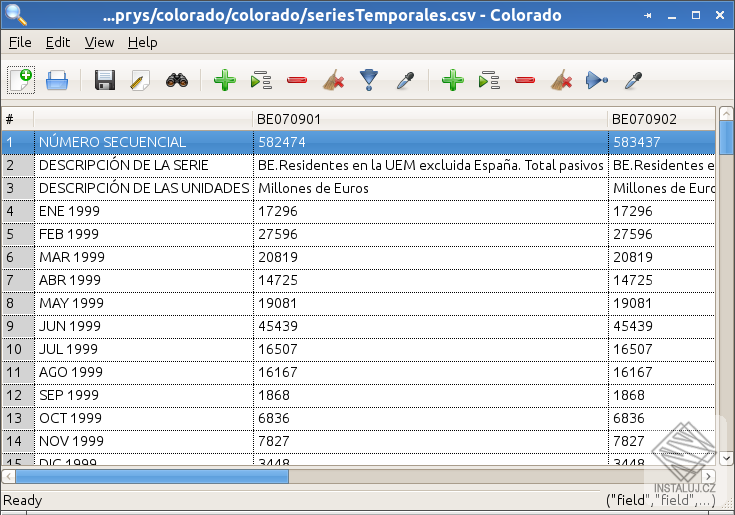Screen dimensions: 735x515
Task: Select the AGO 1999 cell
Action: tap(144, 372)
